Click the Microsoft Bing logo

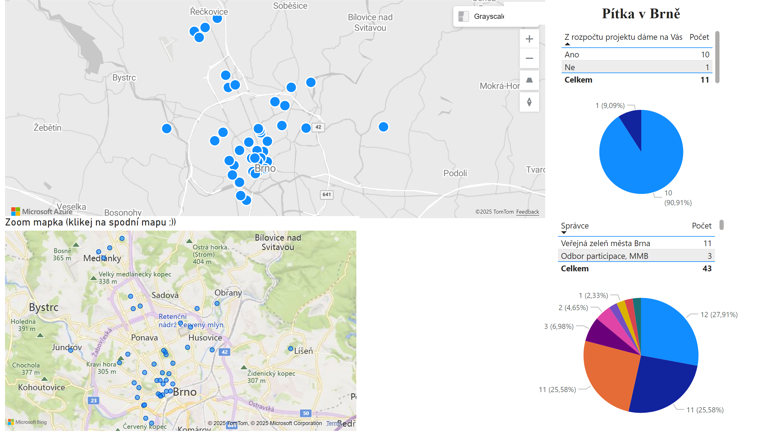coord(28,422)
